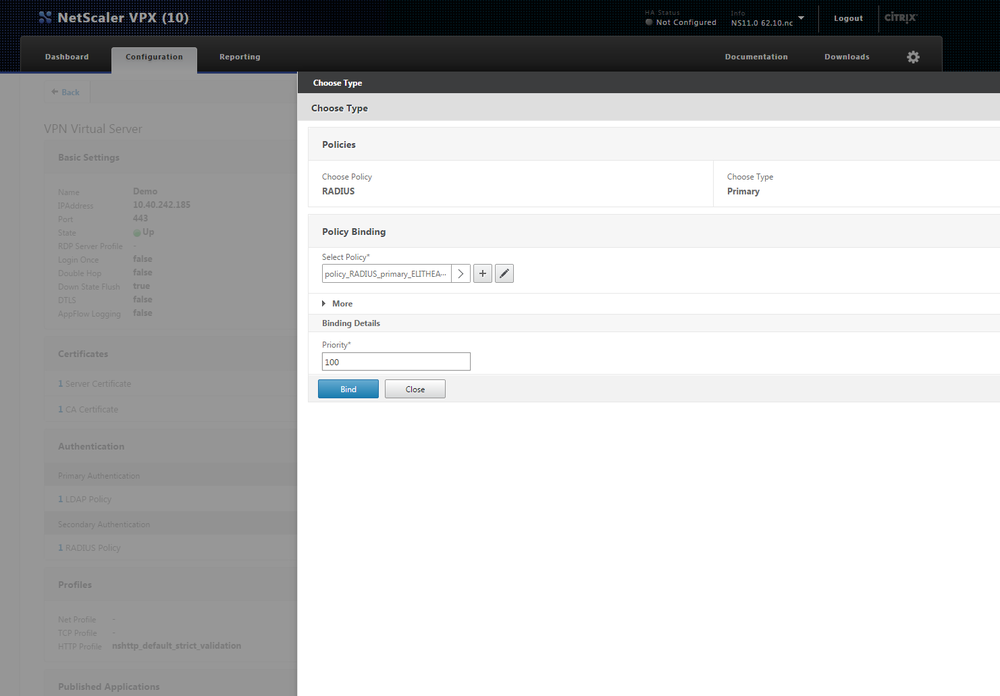Open policy list using the arrow icon

point(460,274)
